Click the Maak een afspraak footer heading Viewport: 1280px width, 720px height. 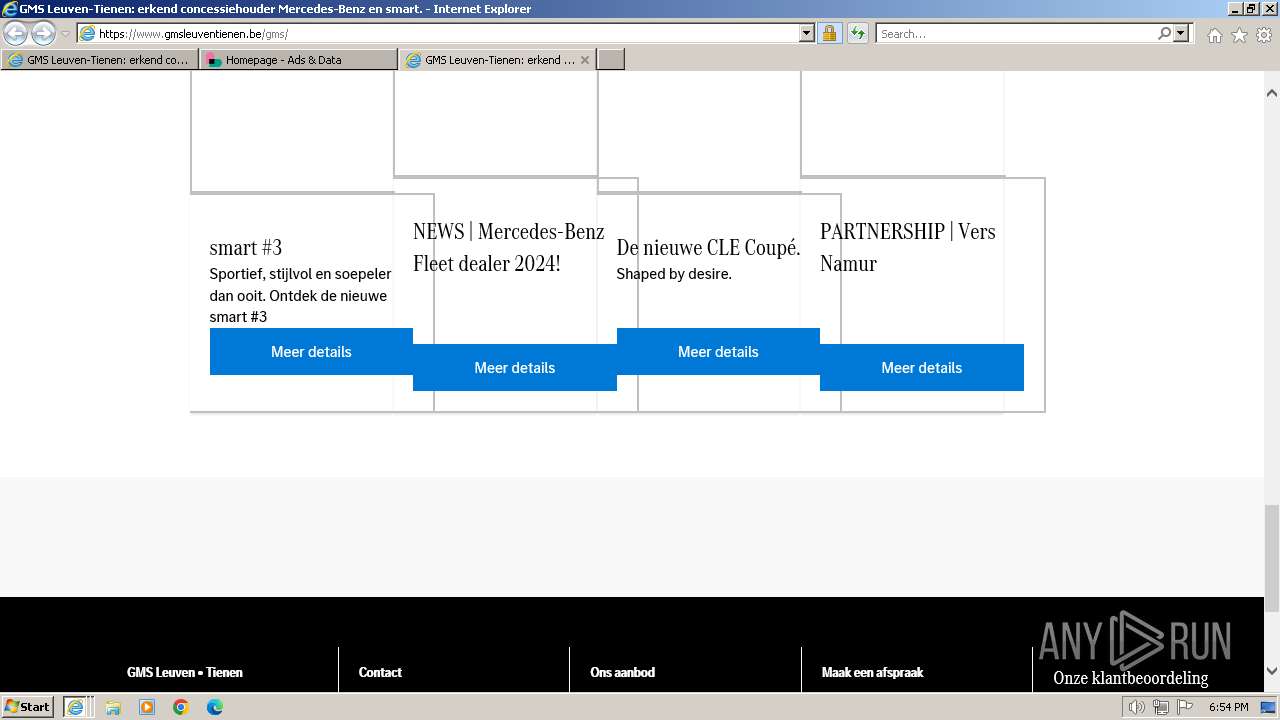tap(872, 672)
